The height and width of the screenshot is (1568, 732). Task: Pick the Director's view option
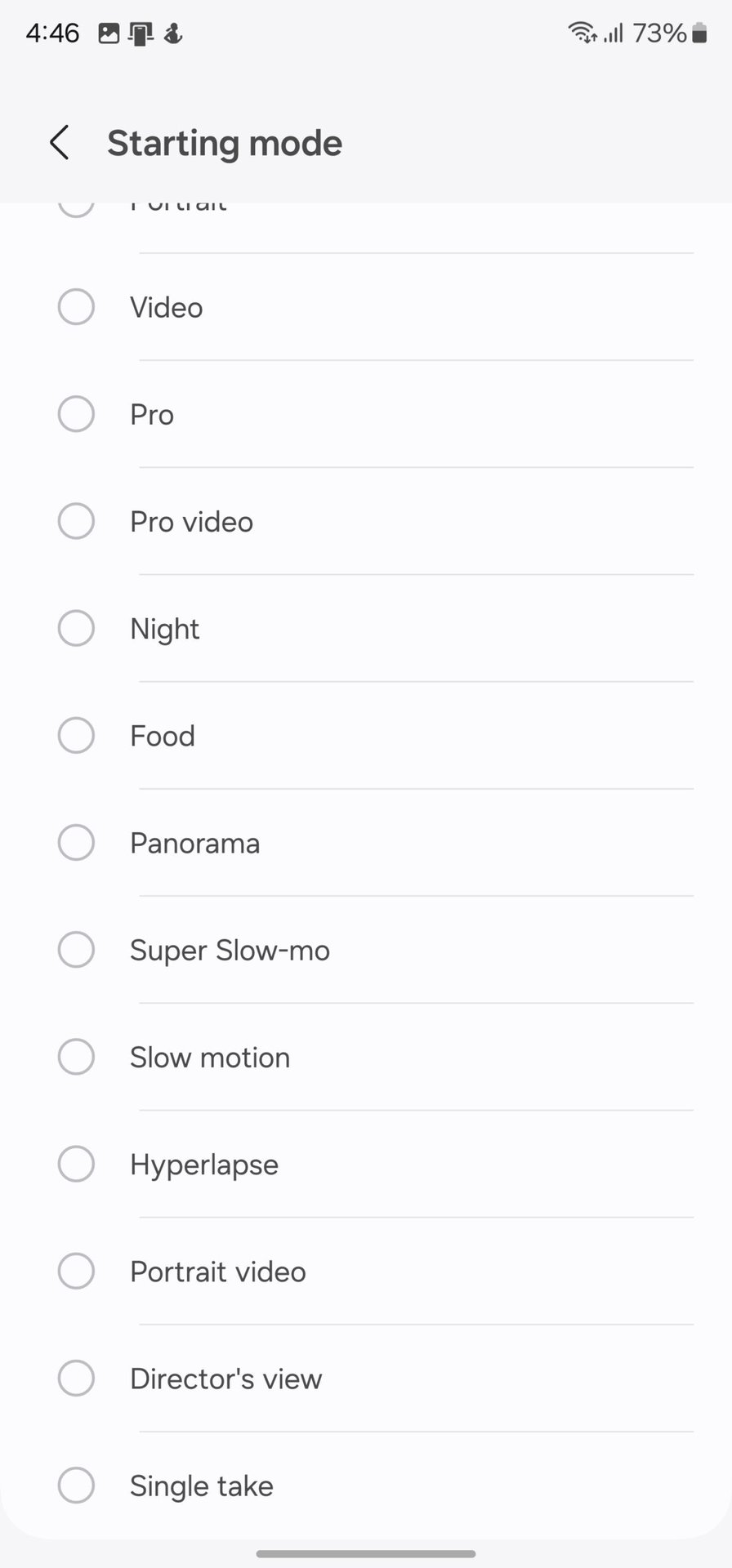[76, 1379]
